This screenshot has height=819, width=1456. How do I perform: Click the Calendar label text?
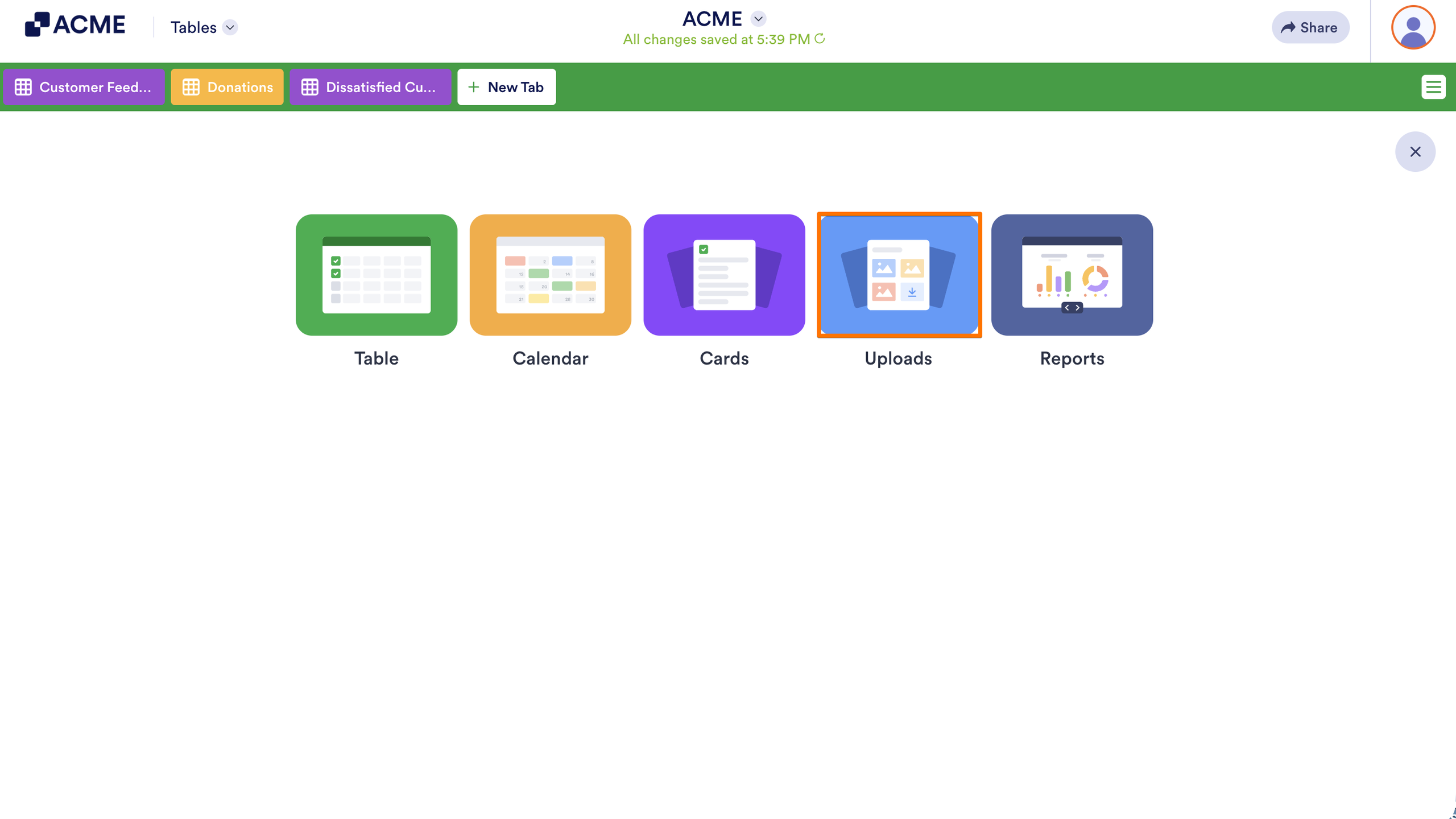[x=551, y=358]
